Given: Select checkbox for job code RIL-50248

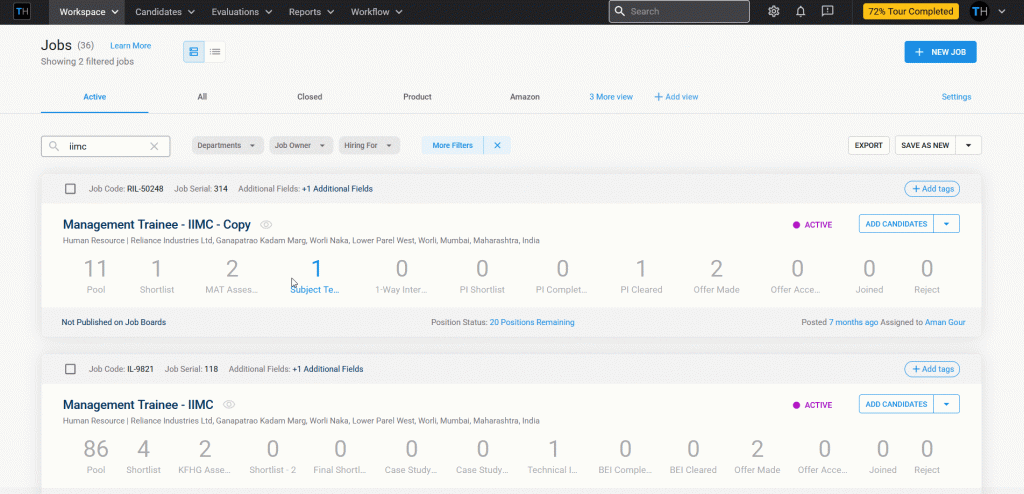Looking at the screenshot, I should pos(71,189).
